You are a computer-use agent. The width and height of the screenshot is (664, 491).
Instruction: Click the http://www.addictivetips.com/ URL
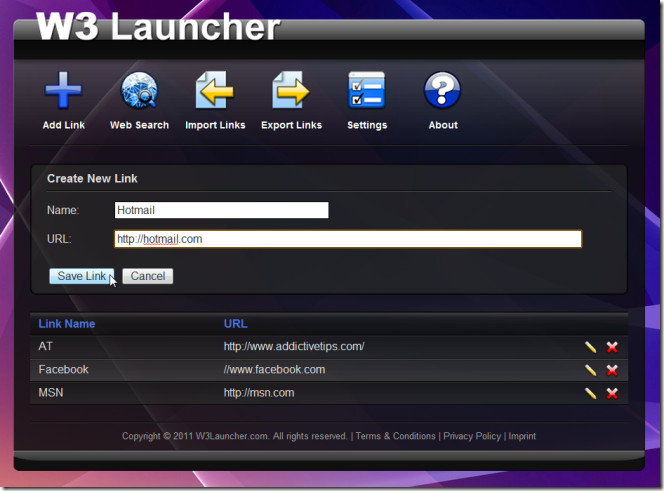tap(294, 347)
